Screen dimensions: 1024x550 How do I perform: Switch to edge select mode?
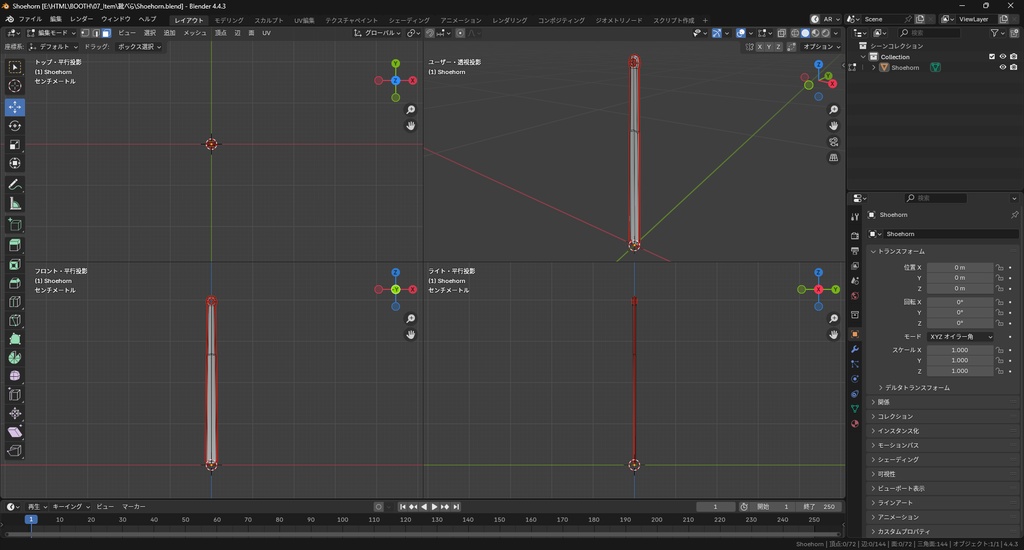pos(95,33)
